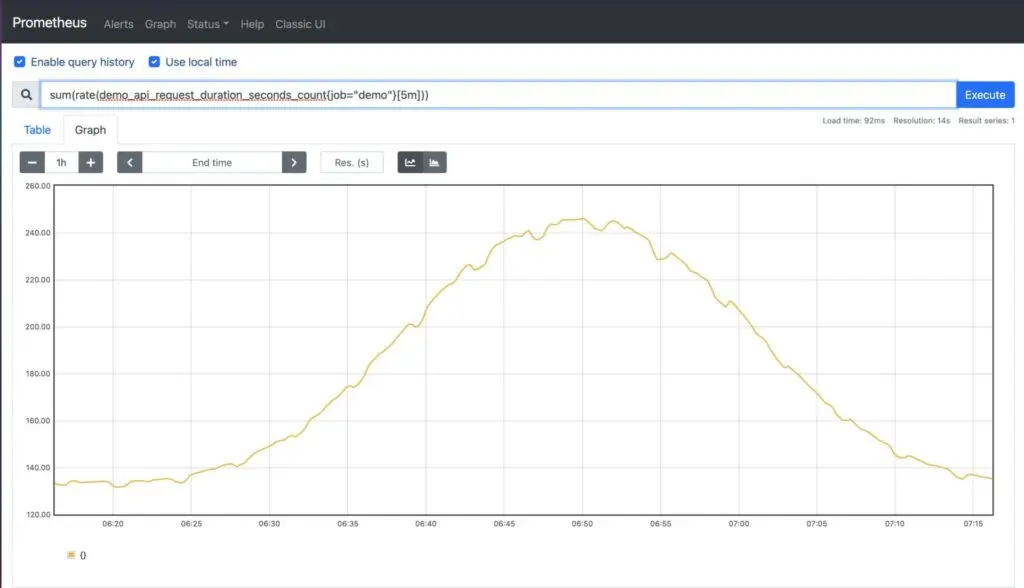The image size is (1024, 588).
Task: Increase the graph range with plus button
Action: [91, 163]
